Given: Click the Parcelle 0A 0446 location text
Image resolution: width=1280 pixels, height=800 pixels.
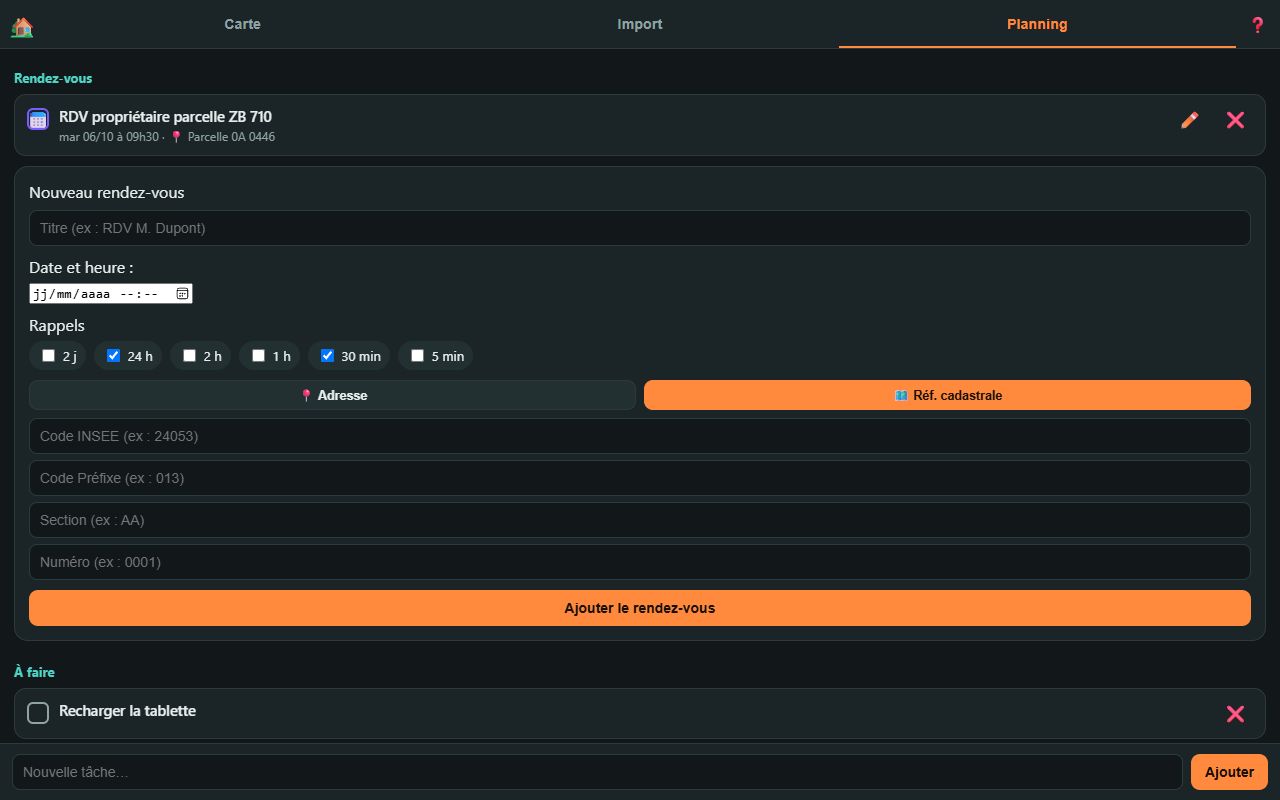Looking at the screenshot, I should pos(231,137).
